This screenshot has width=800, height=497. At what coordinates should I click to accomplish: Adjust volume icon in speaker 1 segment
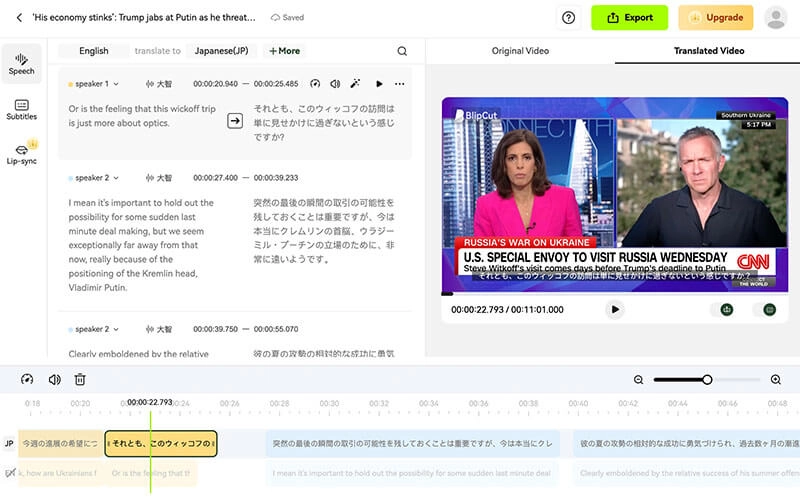point(335,84)
